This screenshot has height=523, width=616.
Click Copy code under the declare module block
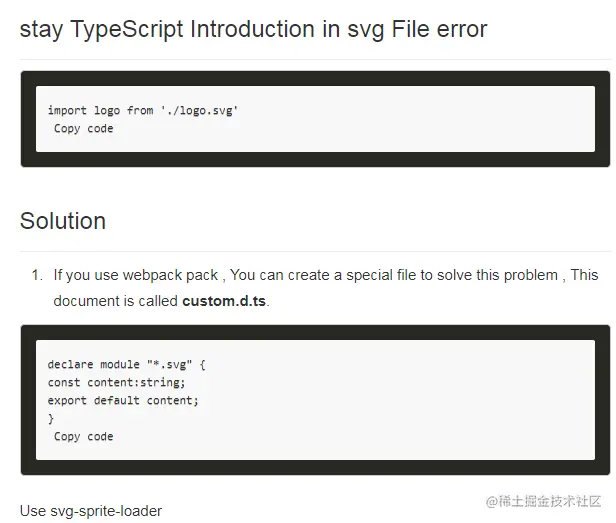pos(83,437)
